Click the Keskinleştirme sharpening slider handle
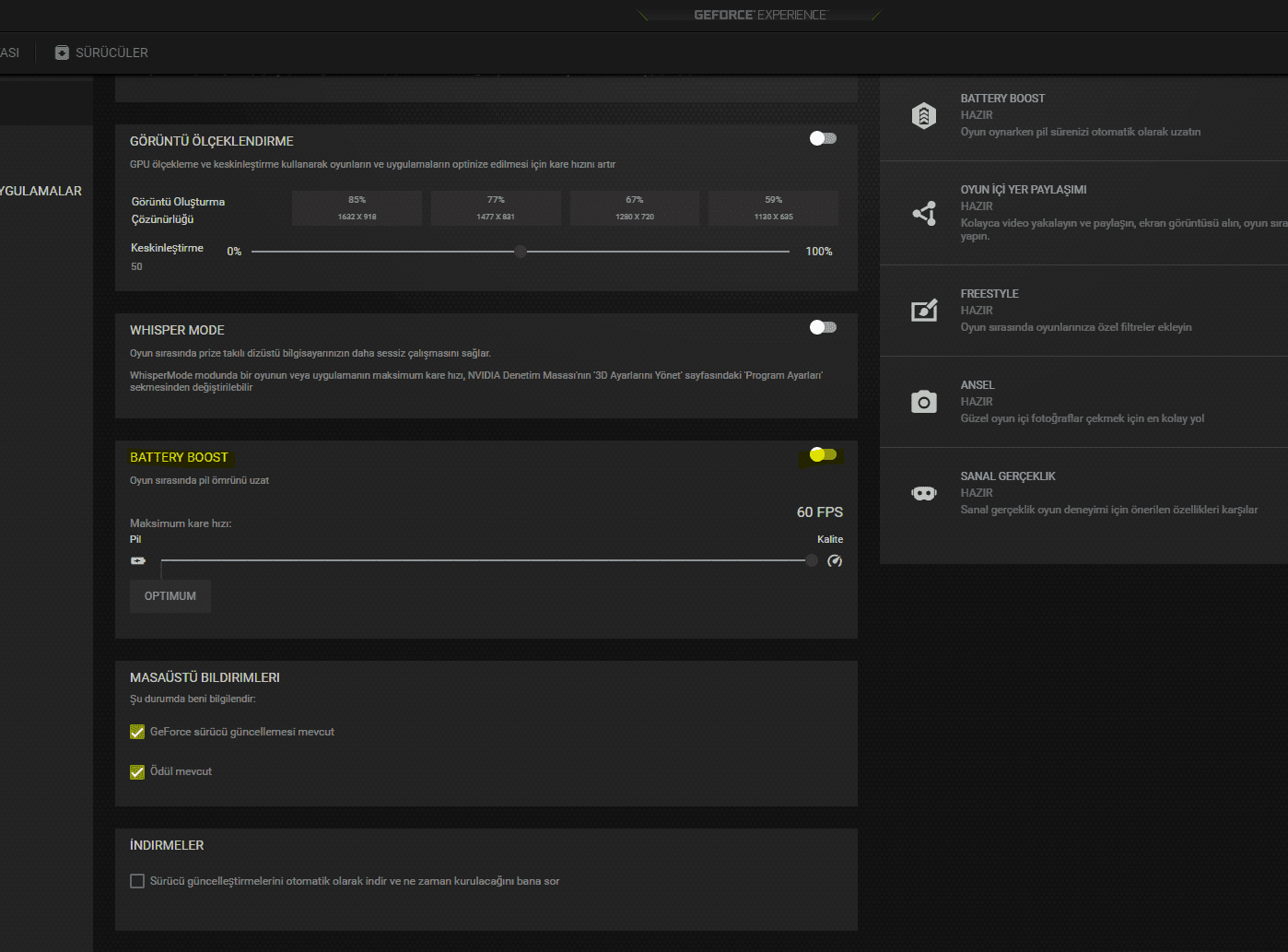Screen dimensions: 1288x952 pyautogui.click(x=521, y=252)
